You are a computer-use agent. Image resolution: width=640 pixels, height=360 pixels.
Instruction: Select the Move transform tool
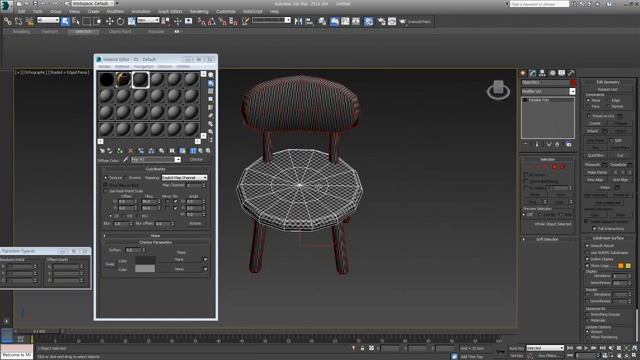(x=109, y=21)
